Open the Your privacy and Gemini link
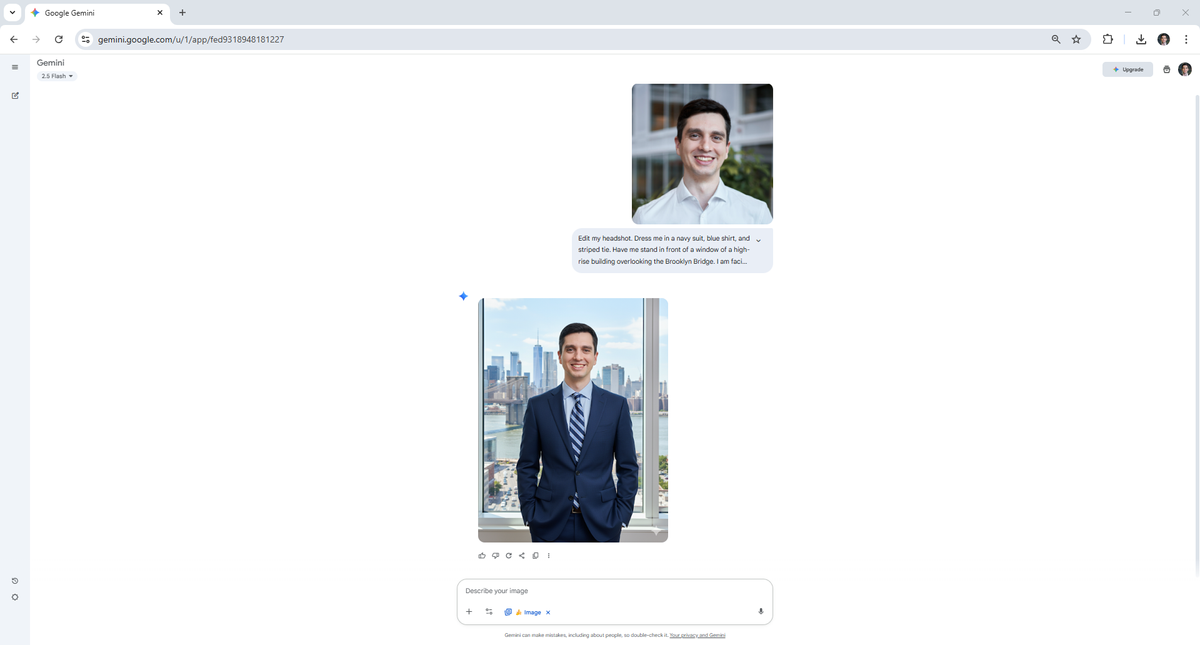The image size is (1200, 645). click(697, 635)
